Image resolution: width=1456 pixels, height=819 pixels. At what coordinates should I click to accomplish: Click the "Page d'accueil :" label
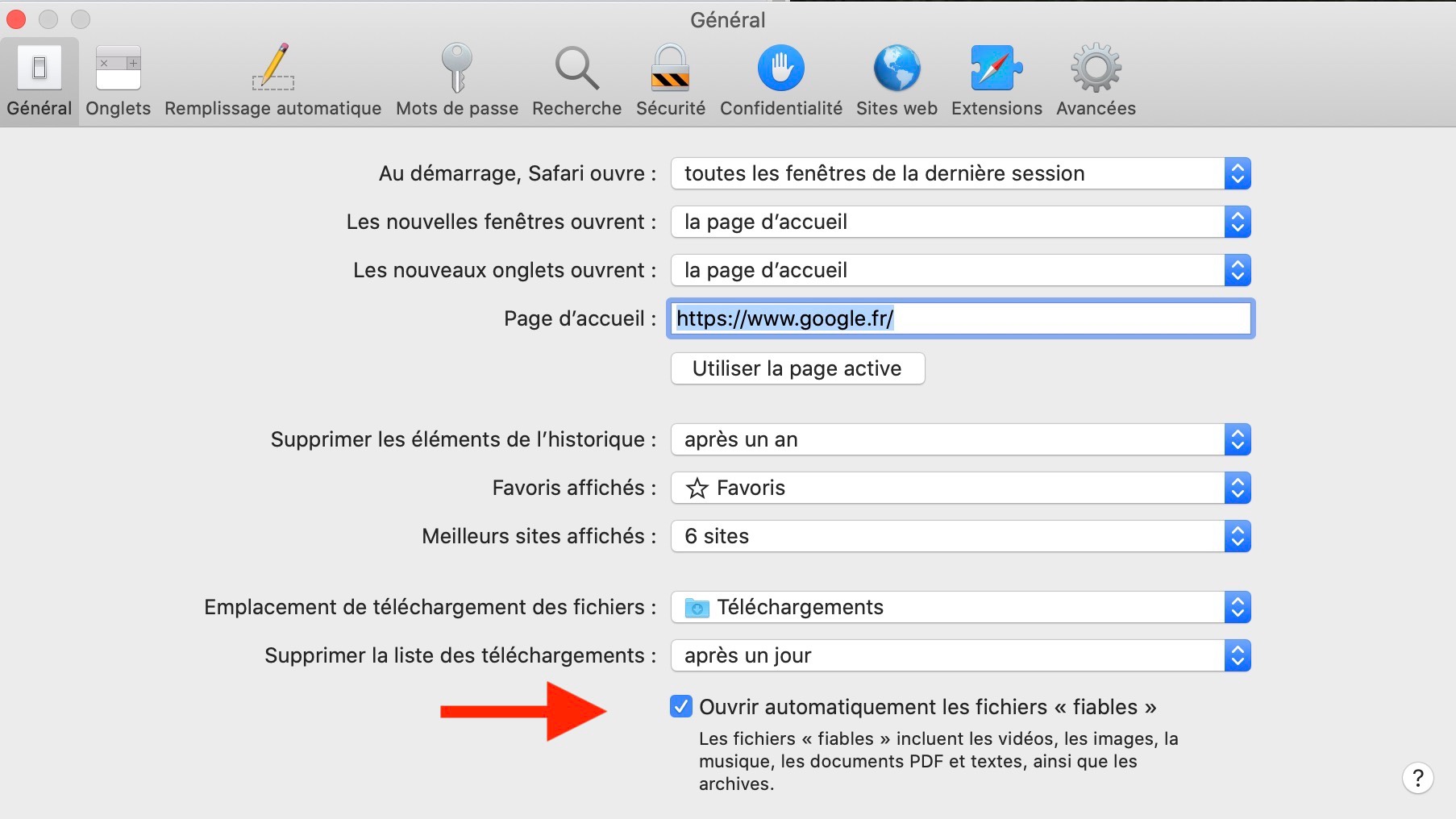580,318
